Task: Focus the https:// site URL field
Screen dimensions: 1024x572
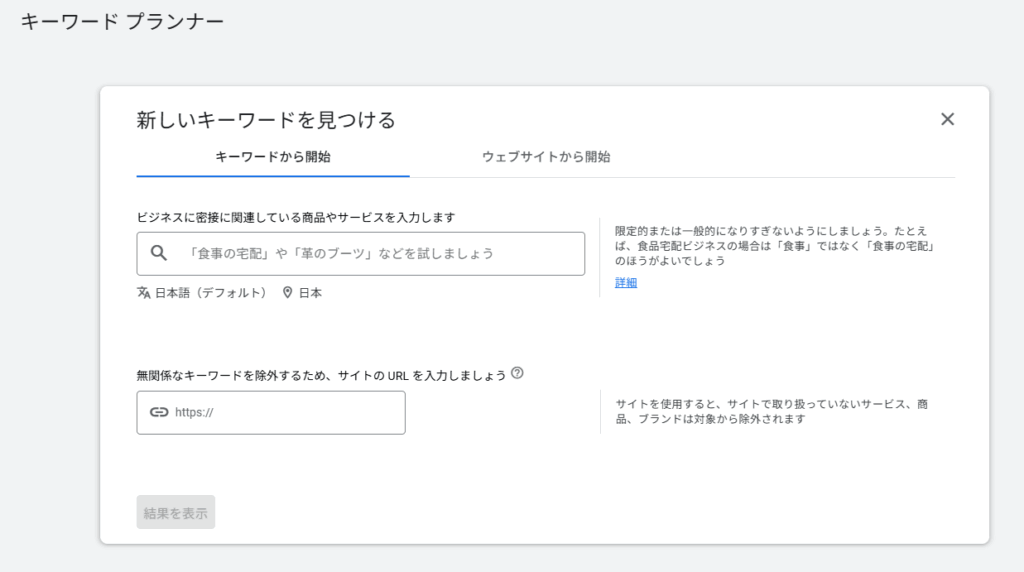Action: pos(285,412)
